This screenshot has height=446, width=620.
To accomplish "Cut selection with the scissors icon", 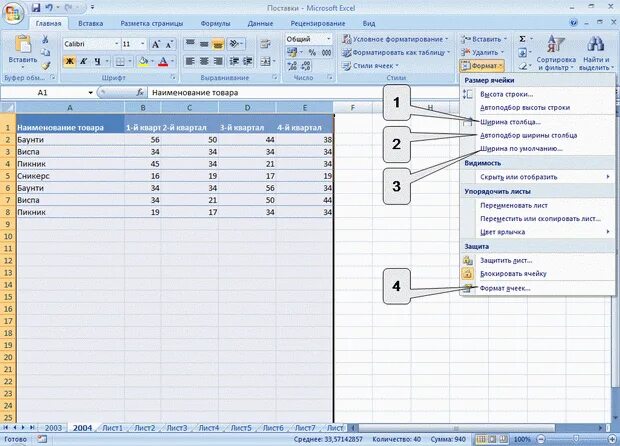I will 45,39.
